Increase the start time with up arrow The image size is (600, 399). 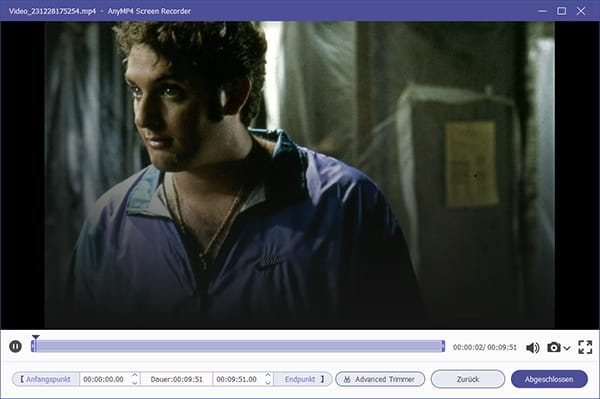[135, 375]
